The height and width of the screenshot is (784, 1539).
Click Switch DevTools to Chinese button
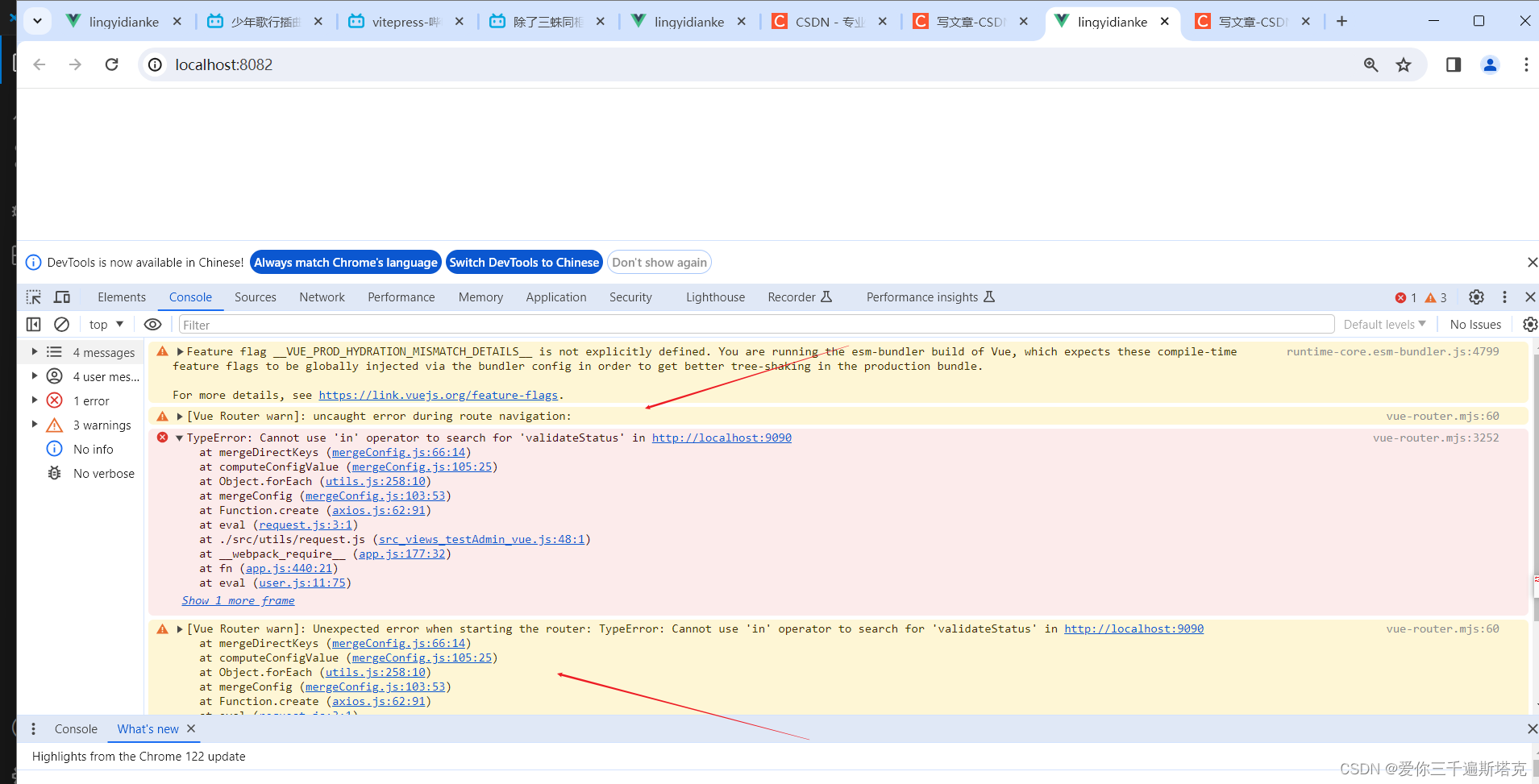click(x=524, y=262)
